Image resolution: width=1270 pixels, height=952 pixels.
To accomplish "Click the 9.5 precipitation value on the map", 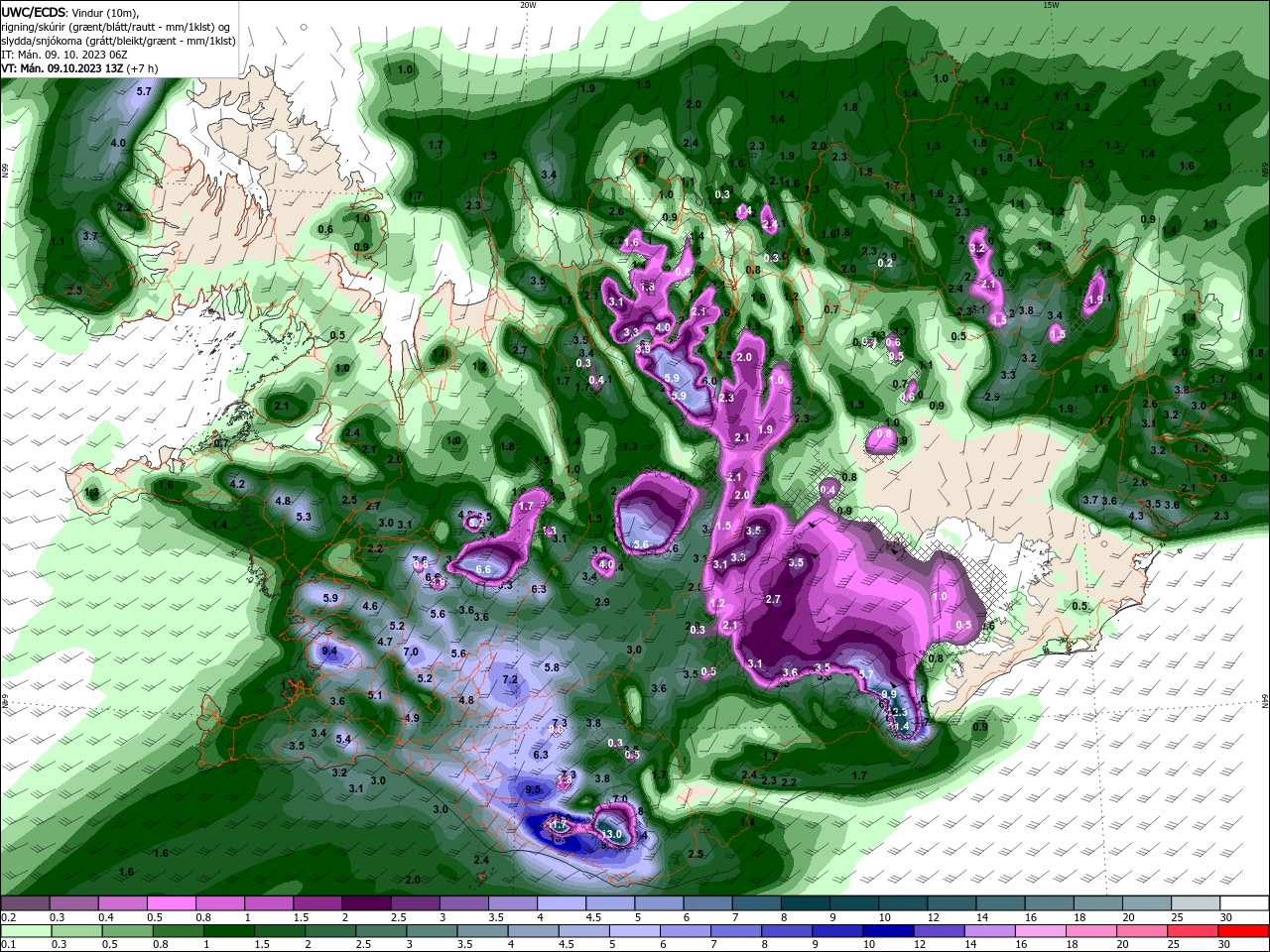I will pos(534,790).
